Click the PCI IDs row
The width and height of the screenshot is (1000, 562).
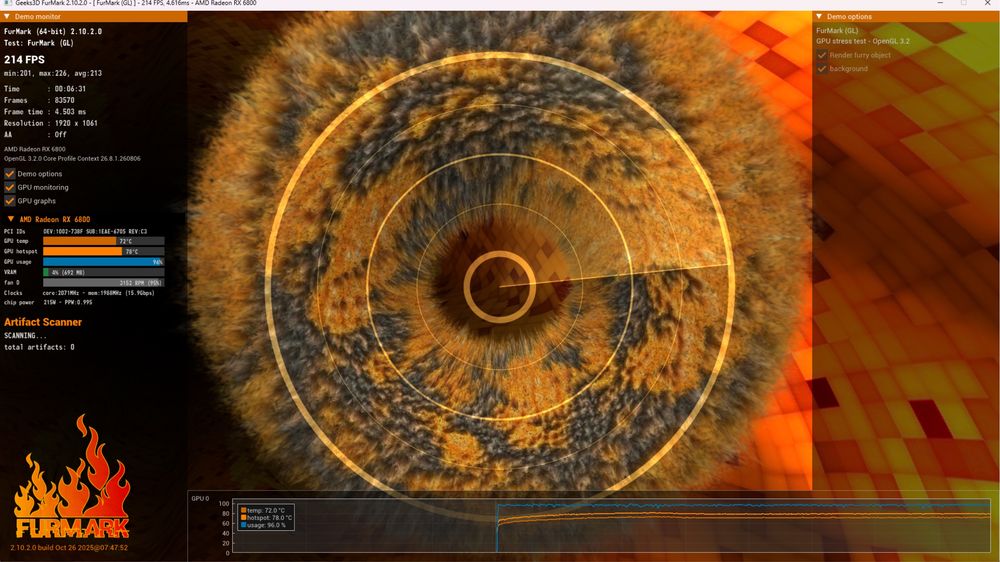point(75,232)
